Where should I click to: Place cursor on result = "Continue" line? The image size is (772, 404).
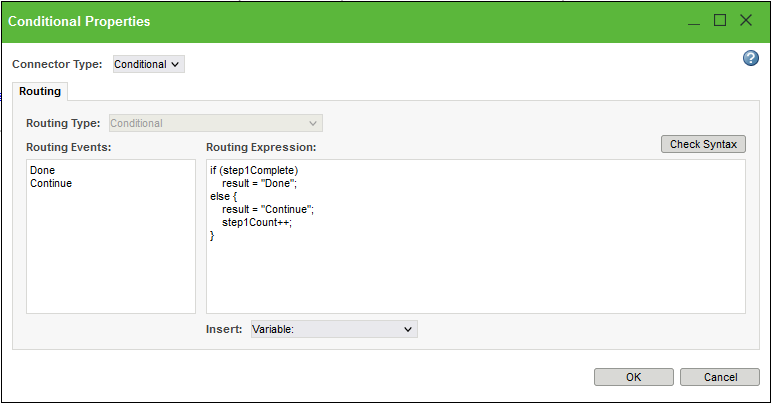pos(268,210)
